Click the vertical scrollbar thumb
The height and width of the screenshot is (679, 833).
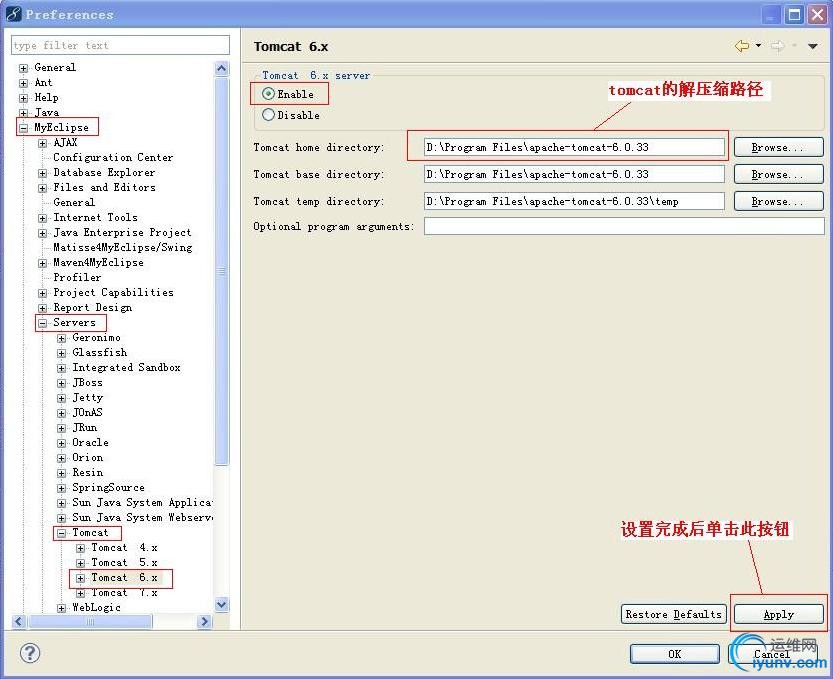click(222, 271)
